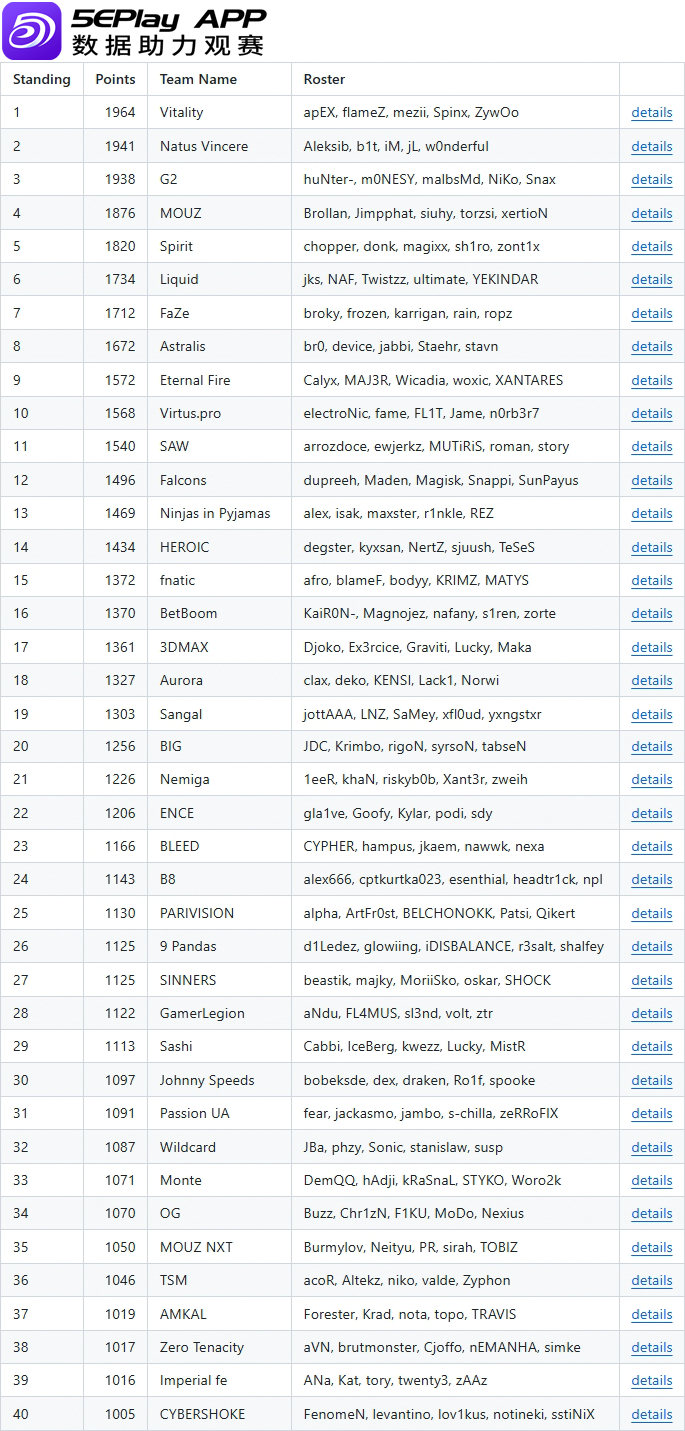Click the Roster column header
The height and width of the screenshot is (1431, 685).
[x=325, y=79]
